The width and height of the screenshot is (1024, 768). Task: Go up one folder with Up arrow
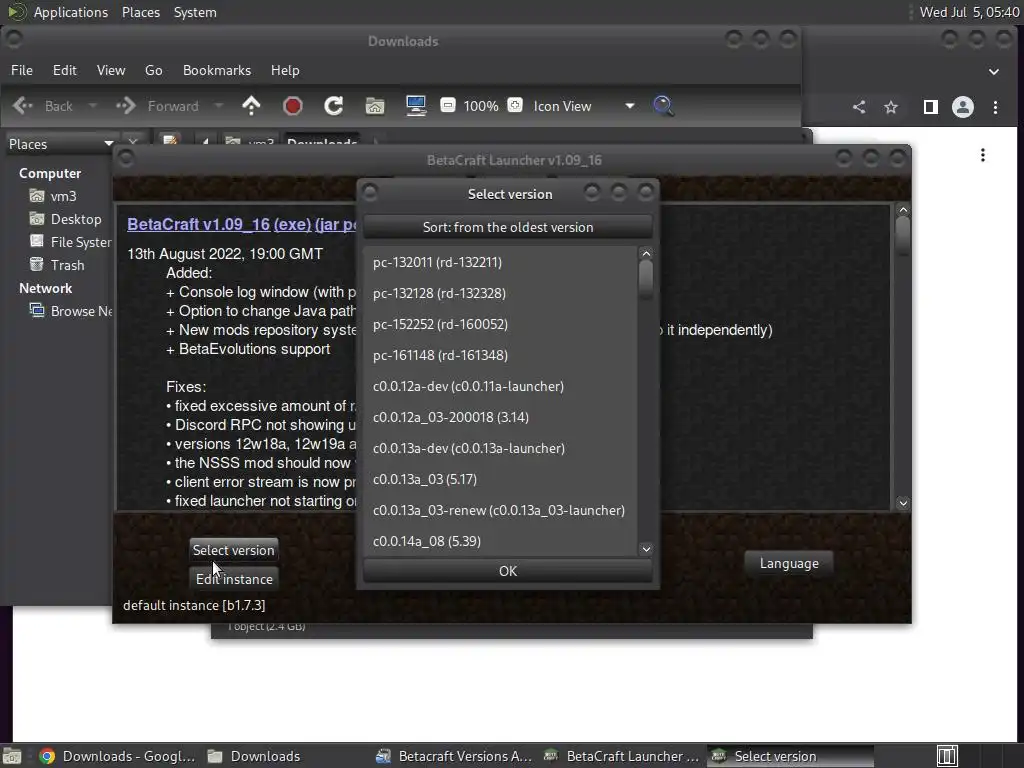(251, 106)
